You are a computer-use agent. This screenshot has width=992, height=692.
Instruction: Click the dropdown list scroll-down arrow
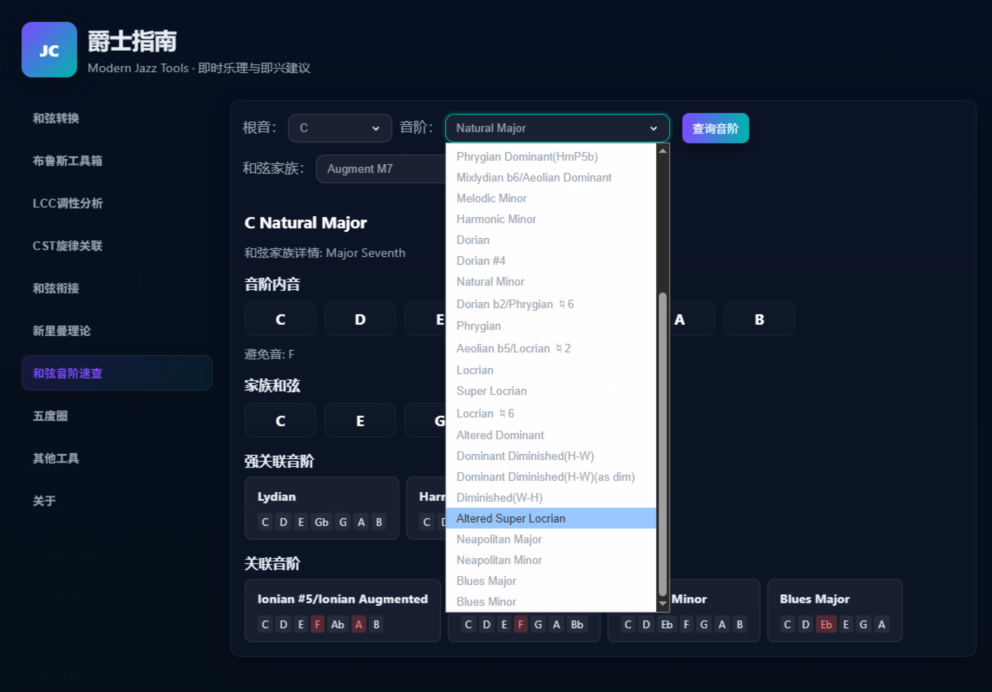[662, 604]
